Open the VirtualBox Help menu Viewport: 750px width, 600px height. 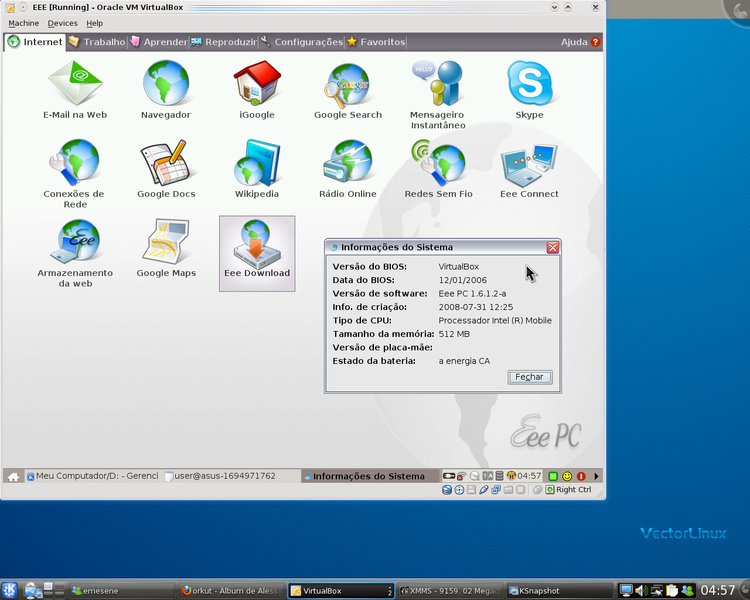(x=95, y=23)
